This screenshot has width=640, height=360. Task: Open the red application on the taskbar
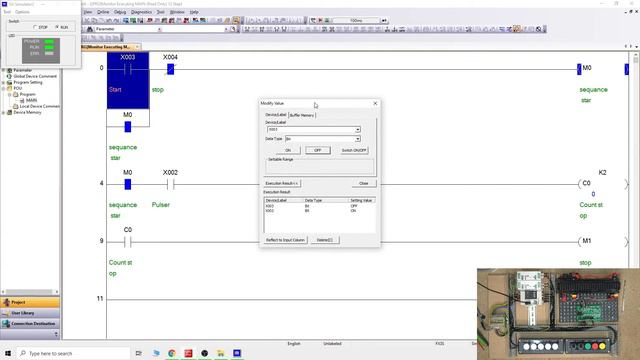click(188, 353)
